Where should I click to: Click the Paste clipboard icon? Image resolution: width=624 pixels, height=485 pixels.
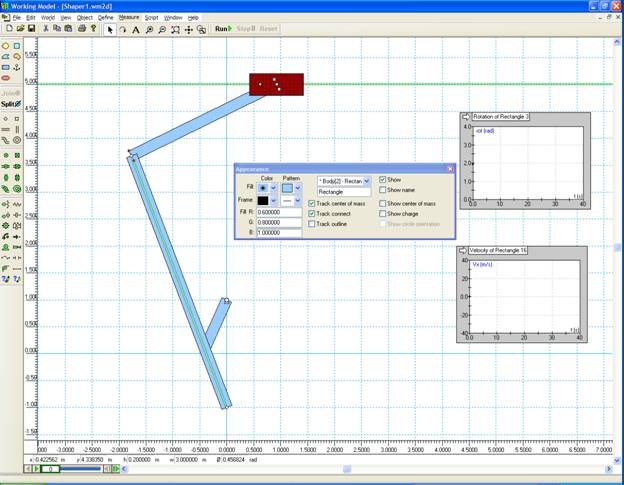[68, 29]
